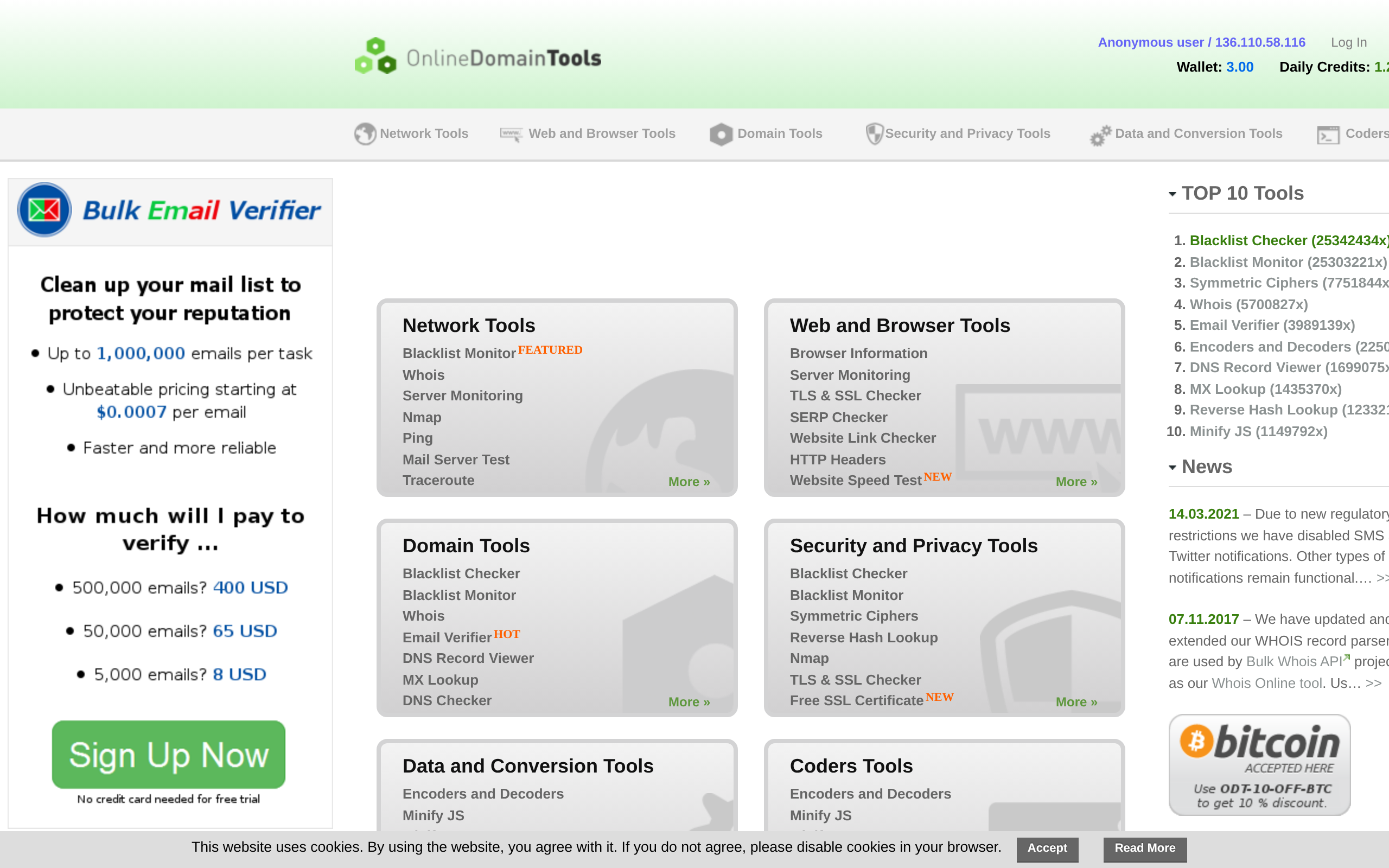The image size is (1389, 868).
Task: Click More in the Domain Tools card
Action: pos(689,701)
